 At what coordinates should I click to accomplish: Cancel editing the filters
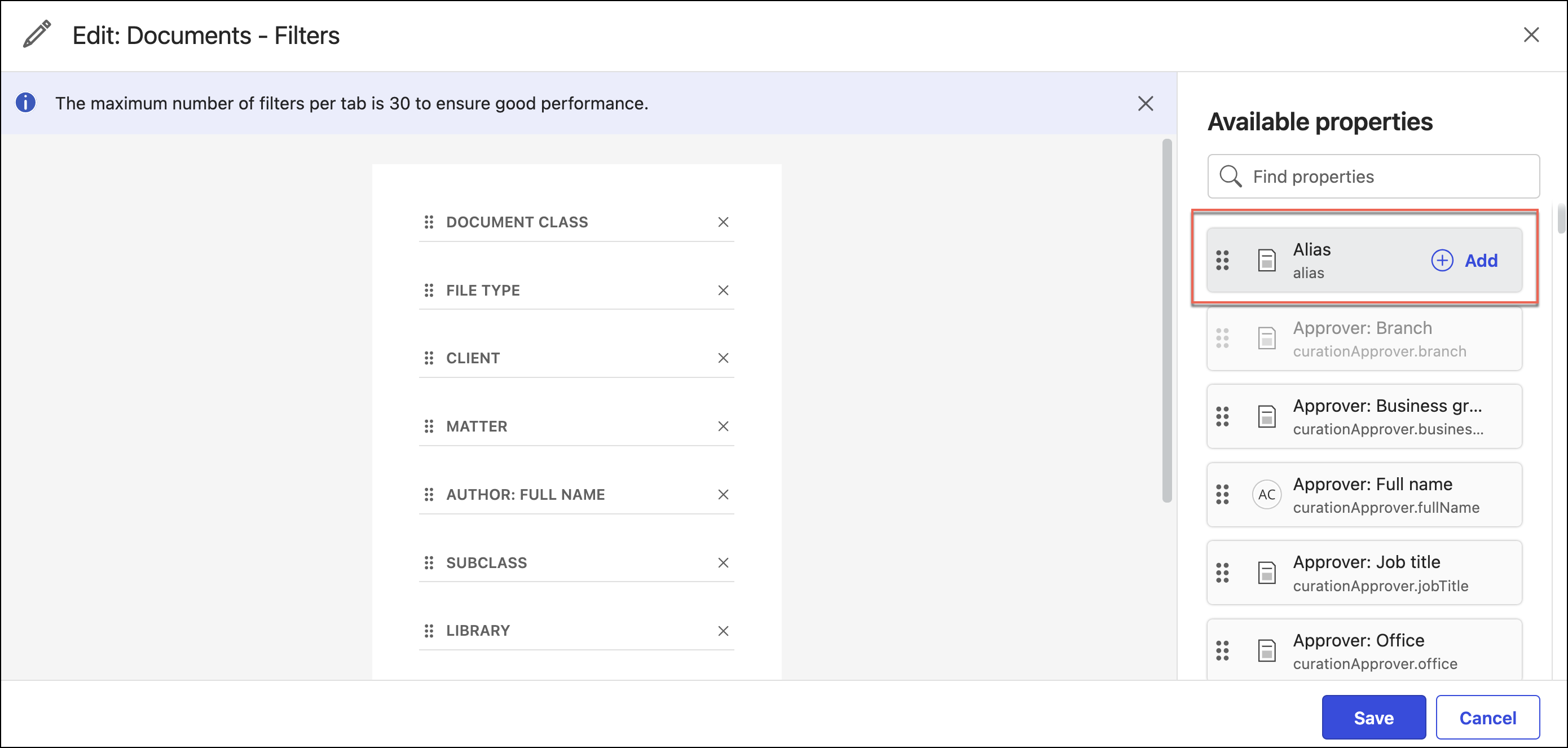pyautogui.click(x=1487, y=718)
